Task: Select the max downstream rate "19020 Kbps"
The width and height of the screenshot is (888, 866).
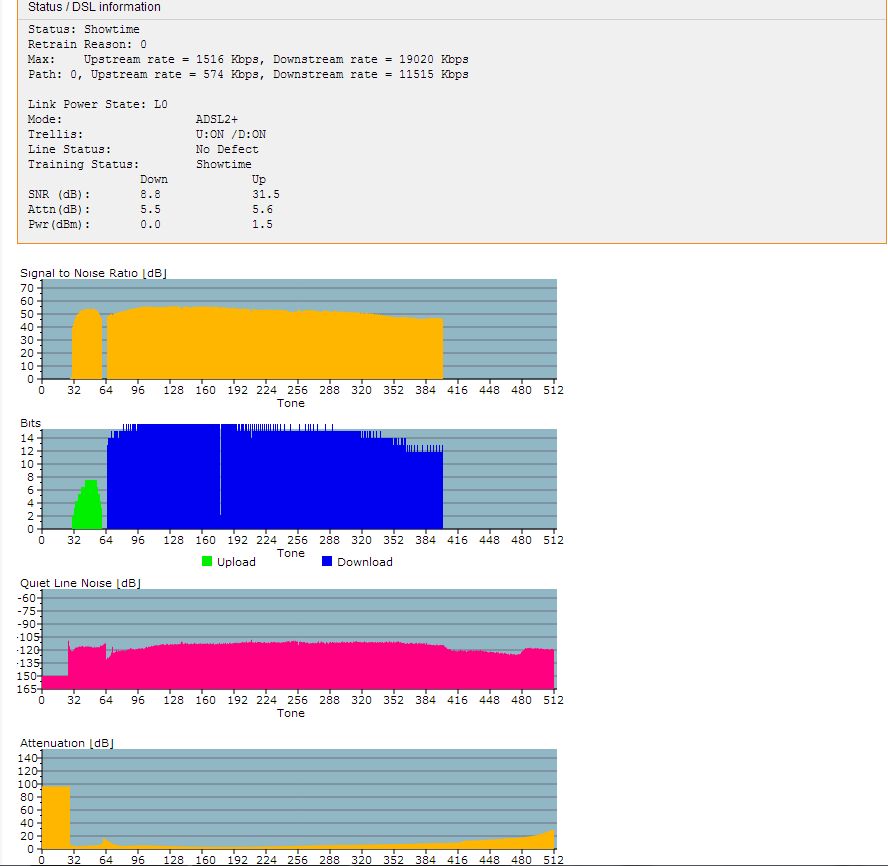Action: 434,59
